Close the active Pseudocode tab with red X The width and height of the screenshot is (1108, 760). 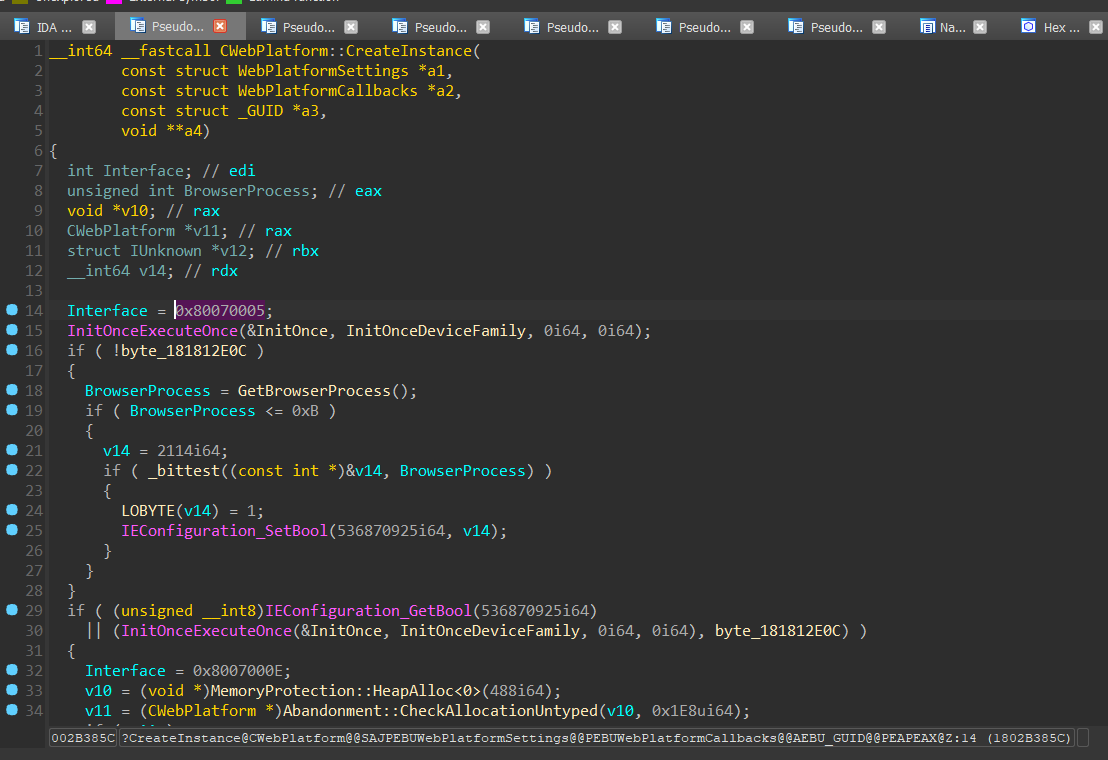coord(220,27)
